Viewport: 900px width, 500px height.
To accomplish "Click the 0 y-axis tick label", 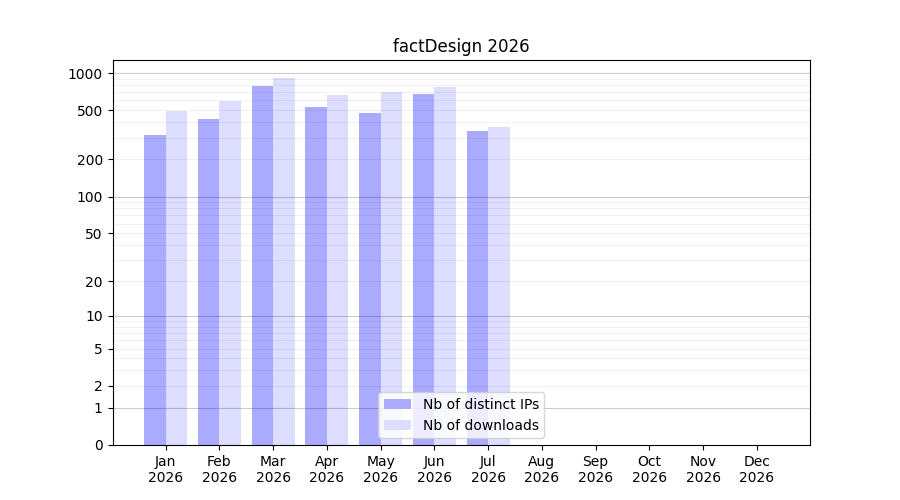I will pos(99,445).
